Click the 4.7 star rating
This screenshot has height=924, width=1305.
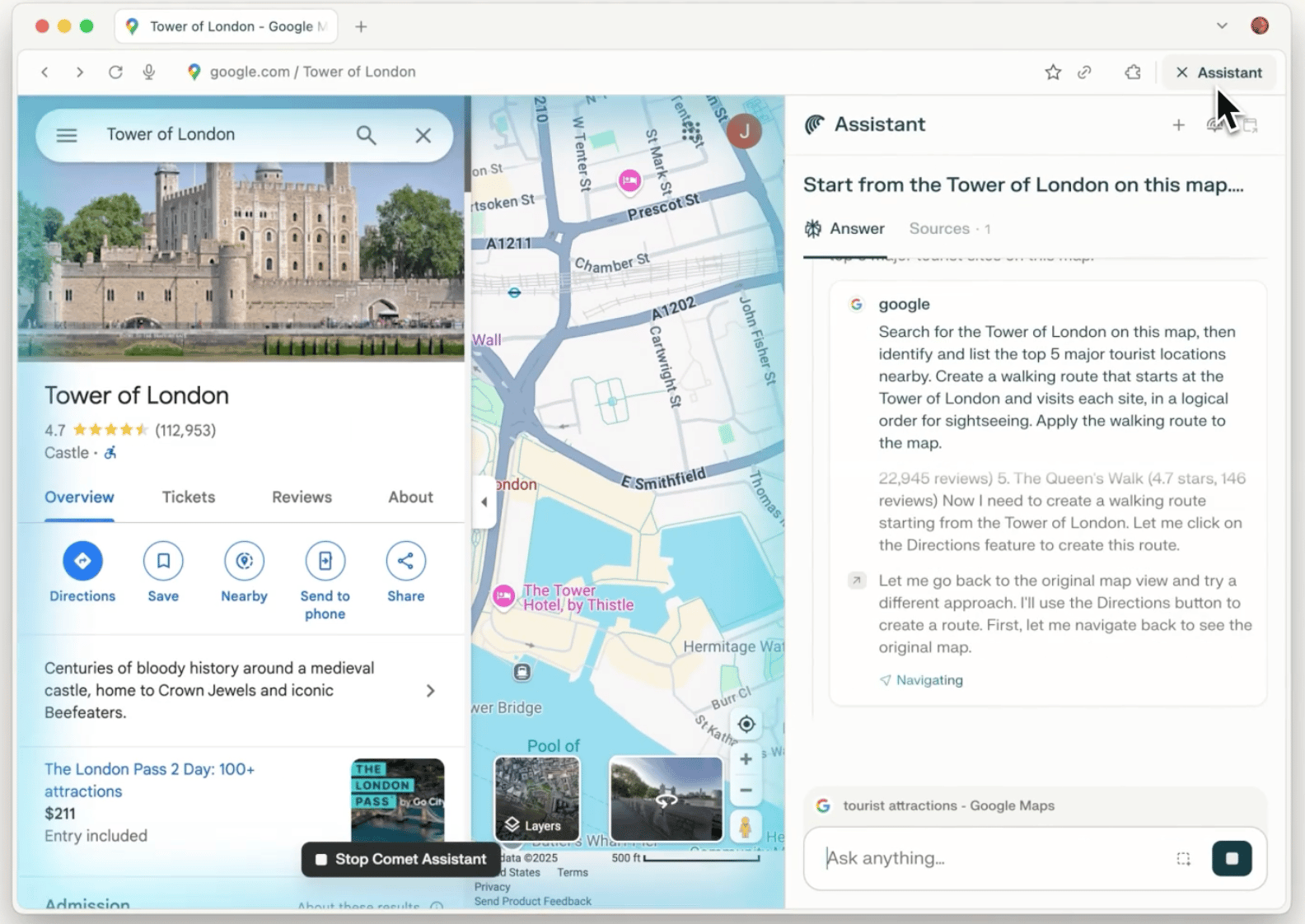[110, 430]
